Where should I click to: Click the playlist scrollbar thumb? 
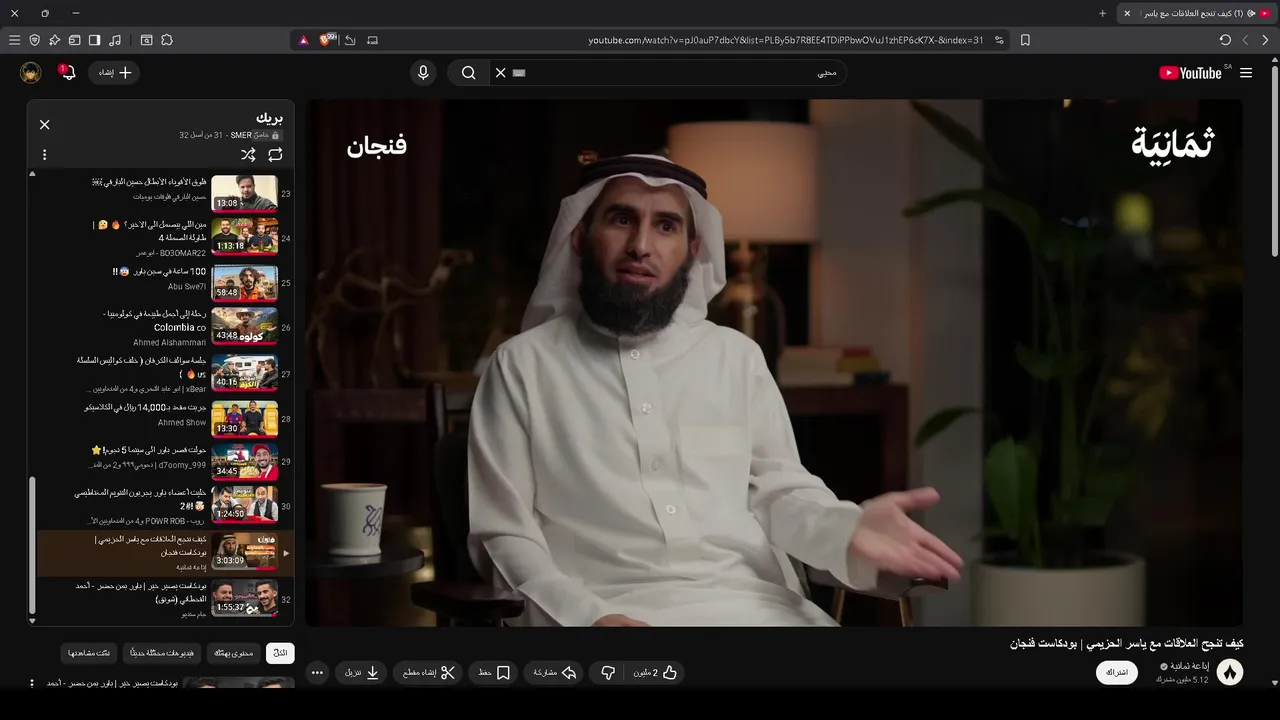(x=32, y=545)
